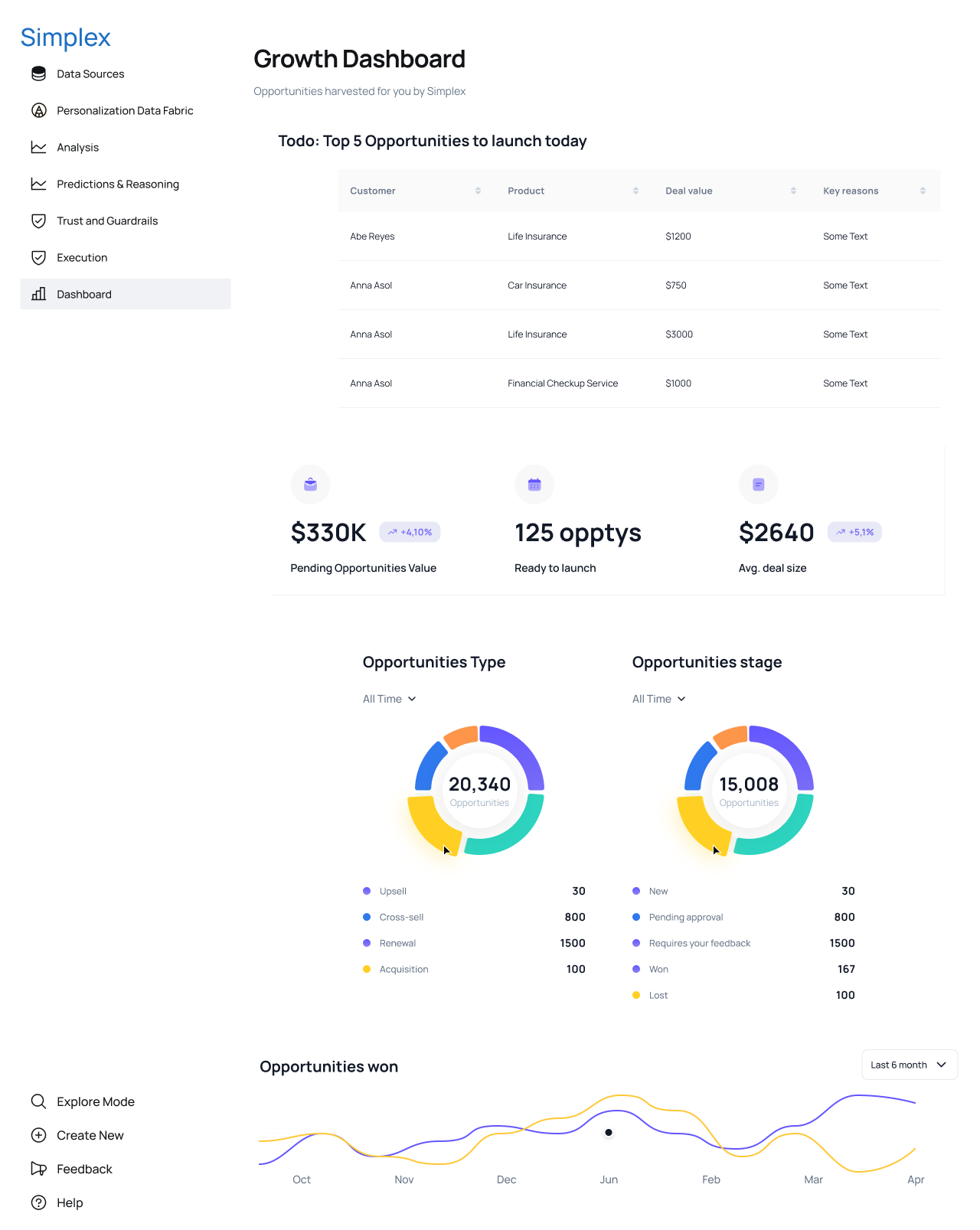Toggle the Key reasons column sort arrows
Image resolution: width=980 pixels, height=1230 pixels.
[x=923, y=191]
